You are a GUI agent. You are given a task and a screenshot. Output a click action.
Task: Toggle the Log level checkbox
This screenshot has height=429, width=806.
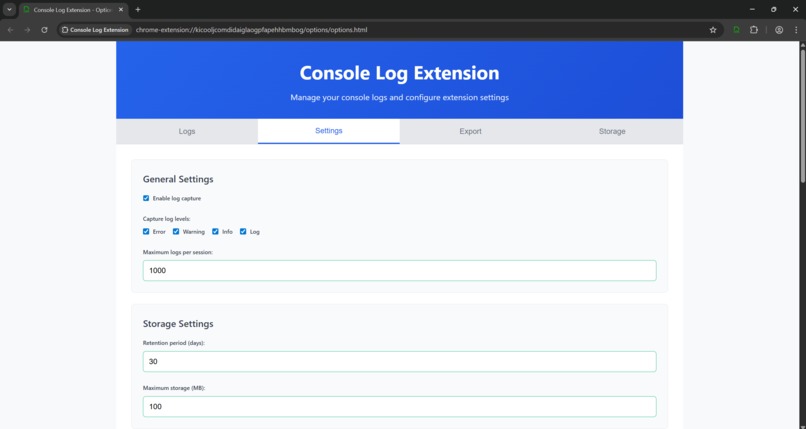243,232
